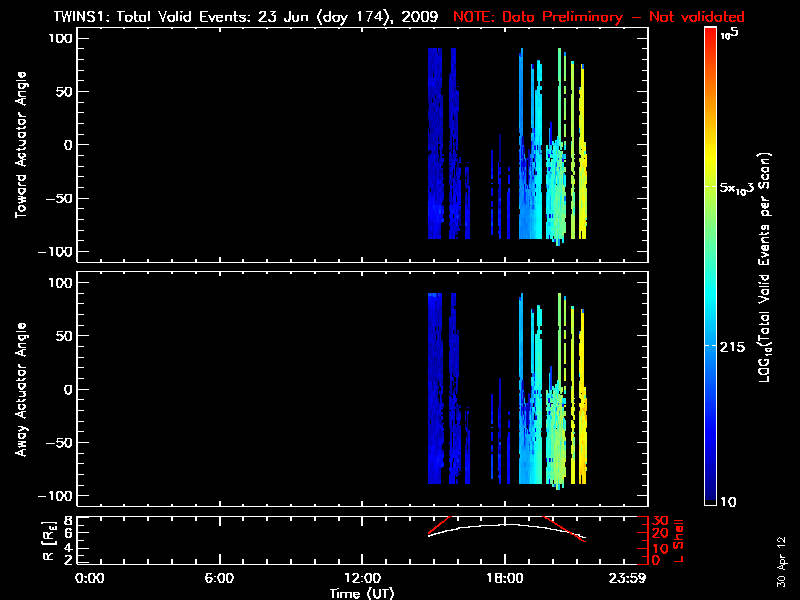This screenshot has height=600, width=800.
Task: Select the 'LOG10(Total Valid Events per Scan)' colorbar title
Action: pyautogui.click(x=768, y=265)
